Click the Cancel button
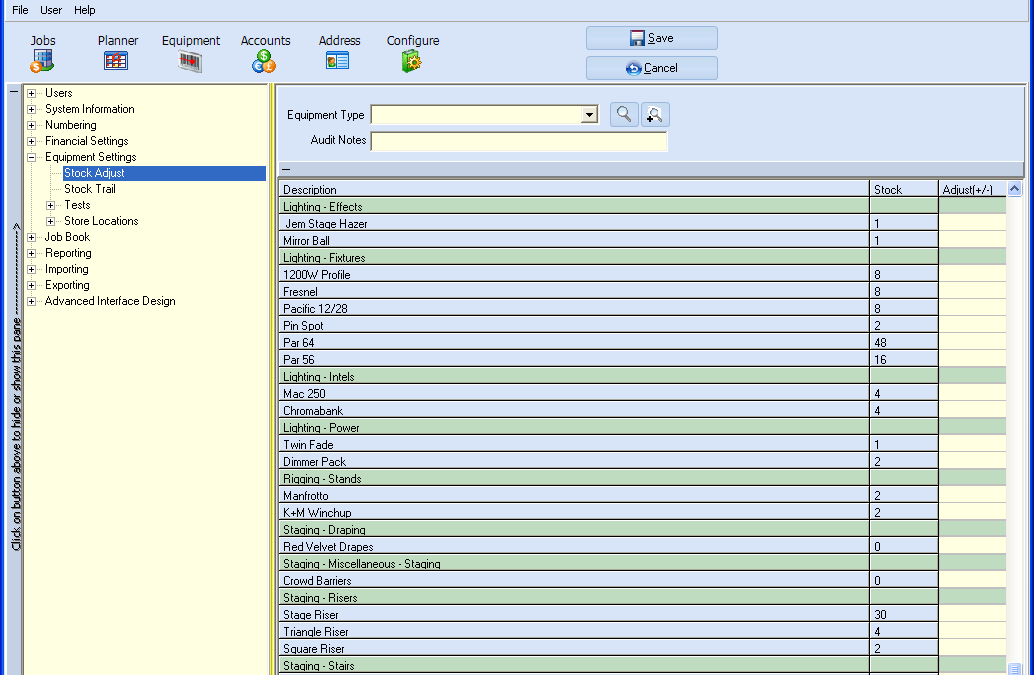Viewport: 1034px width, 675px height. pyautogui.click(x=651, y=68)
